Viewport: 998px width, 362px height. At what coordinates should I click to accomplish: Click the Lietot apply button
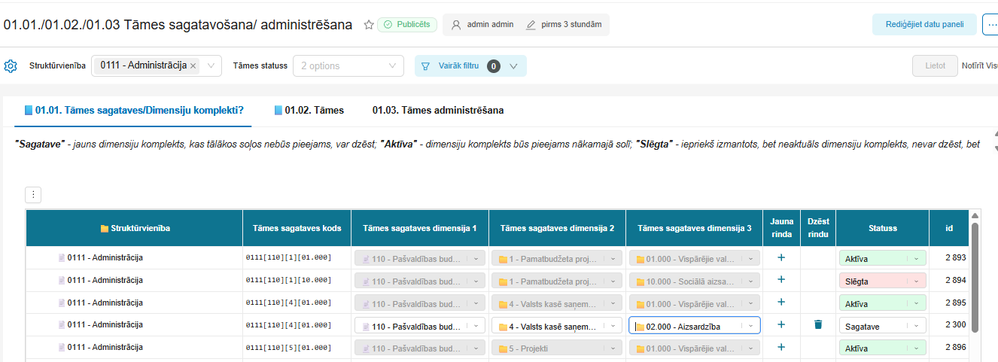point(934,66)
